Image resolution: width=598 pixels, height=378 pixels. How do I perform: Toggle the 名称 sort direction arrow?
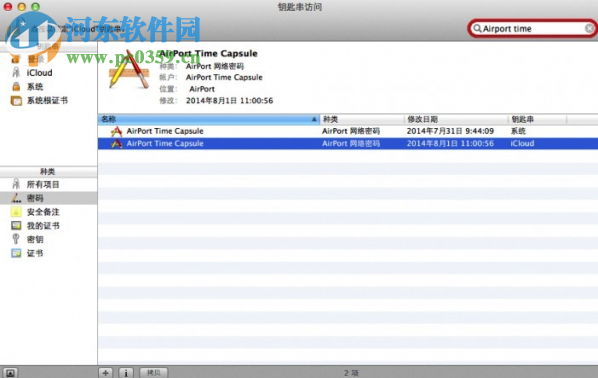314,119
